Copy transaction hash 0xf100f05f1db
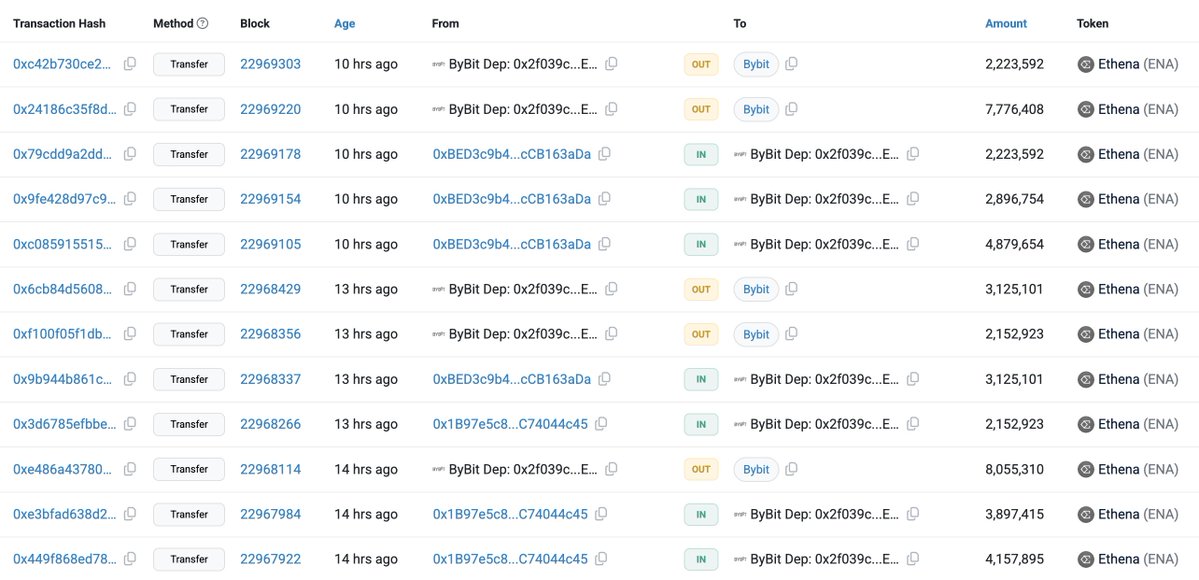 pyautogui.click(x=130, y=334)
